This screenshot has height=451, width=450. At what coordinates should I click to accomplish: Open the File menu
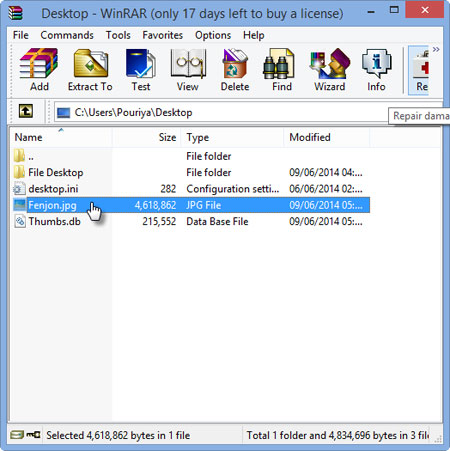click(21, 35)
